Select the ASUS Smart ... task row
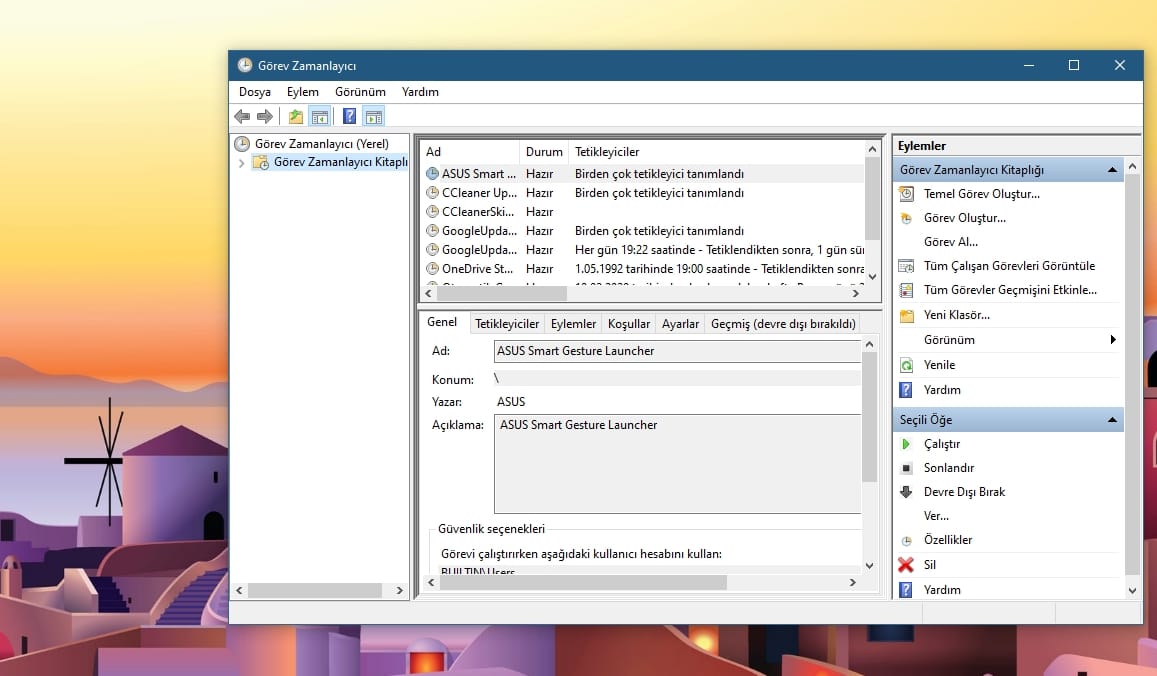The width and height of the screenshot is (1157, 676). [643, 174]
